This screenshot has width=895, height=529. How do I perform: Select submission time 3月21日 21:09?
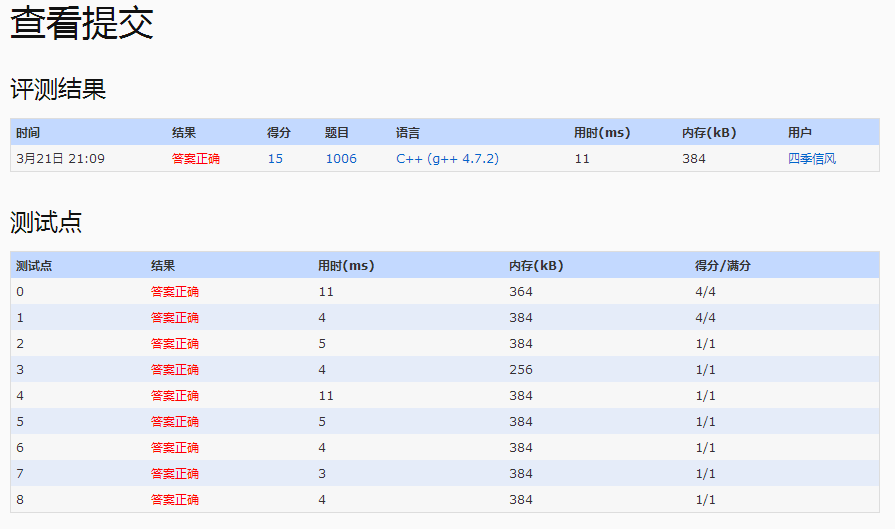click(x=61, y=159)
